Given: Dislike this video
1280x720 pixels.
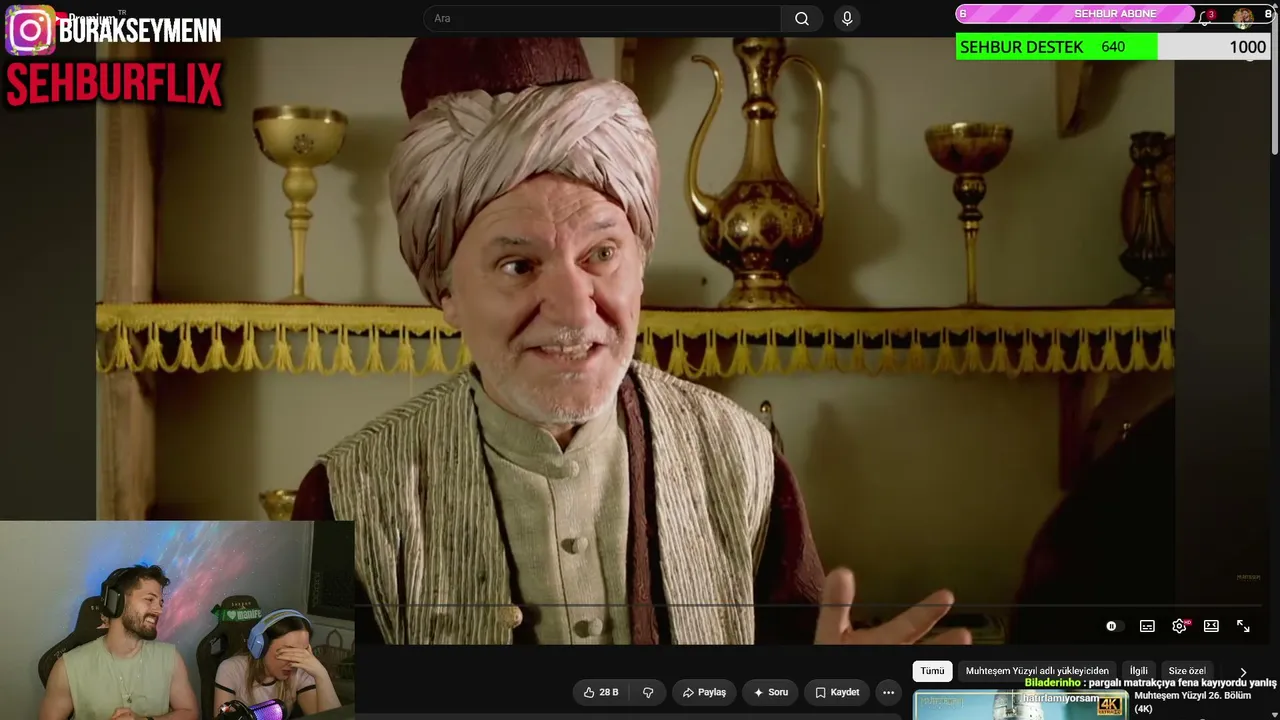Looking at the screenshot, I should (x=648, y=692).
